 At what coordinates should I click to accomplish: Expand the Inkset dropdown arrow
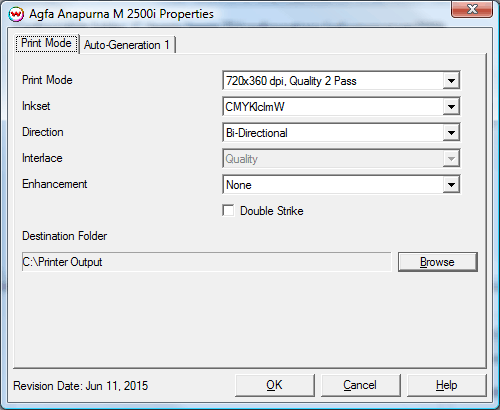(451, 107)
